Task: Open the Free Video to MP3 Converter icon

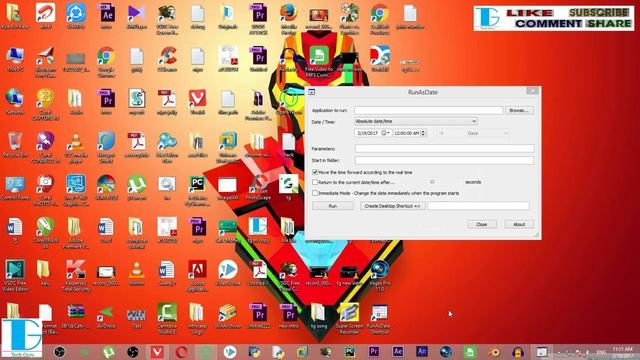Action: pos(319,62)
